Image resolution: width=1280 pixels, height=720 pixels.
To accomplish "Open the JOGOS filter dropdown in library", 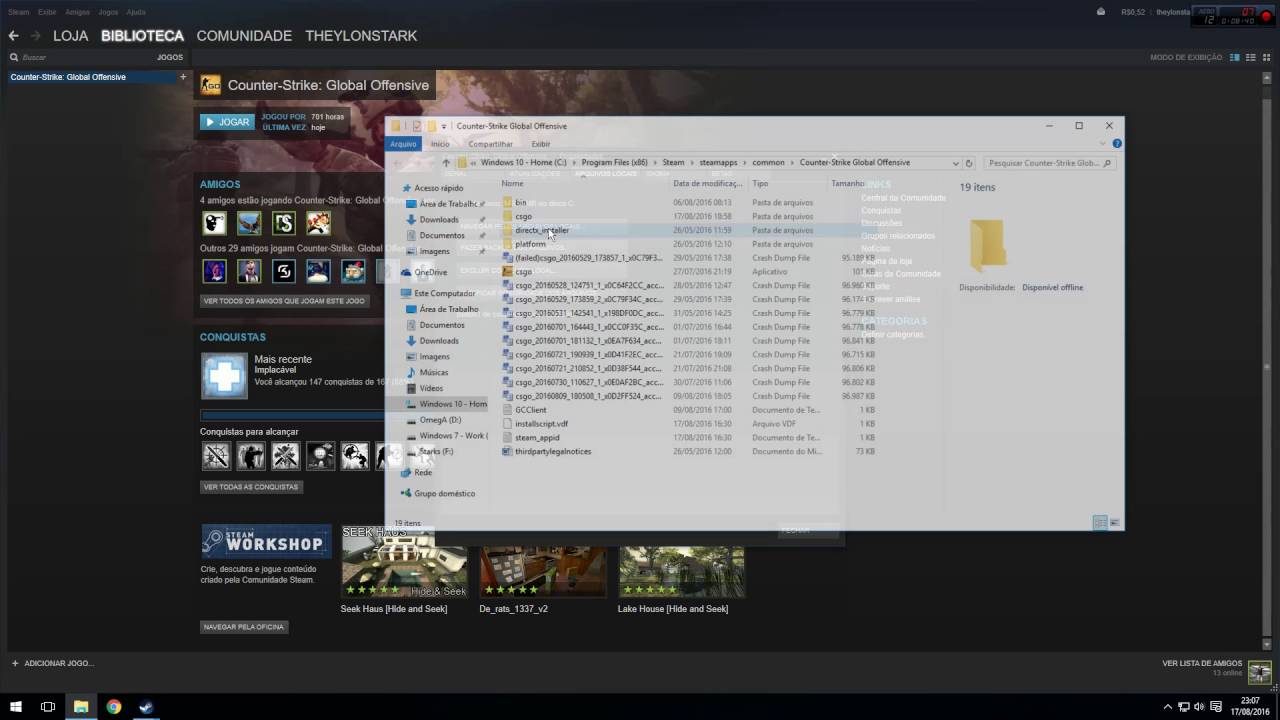I will point(170,57).
